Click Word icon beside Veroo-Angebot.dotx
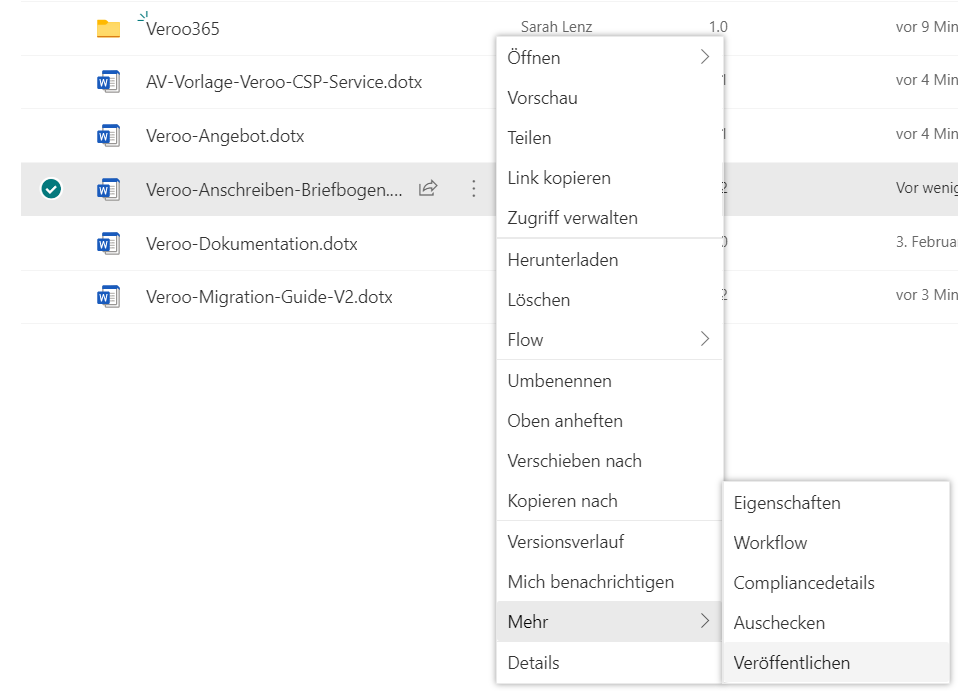Viewport: 958px width, 691px height. coord(108,136)
